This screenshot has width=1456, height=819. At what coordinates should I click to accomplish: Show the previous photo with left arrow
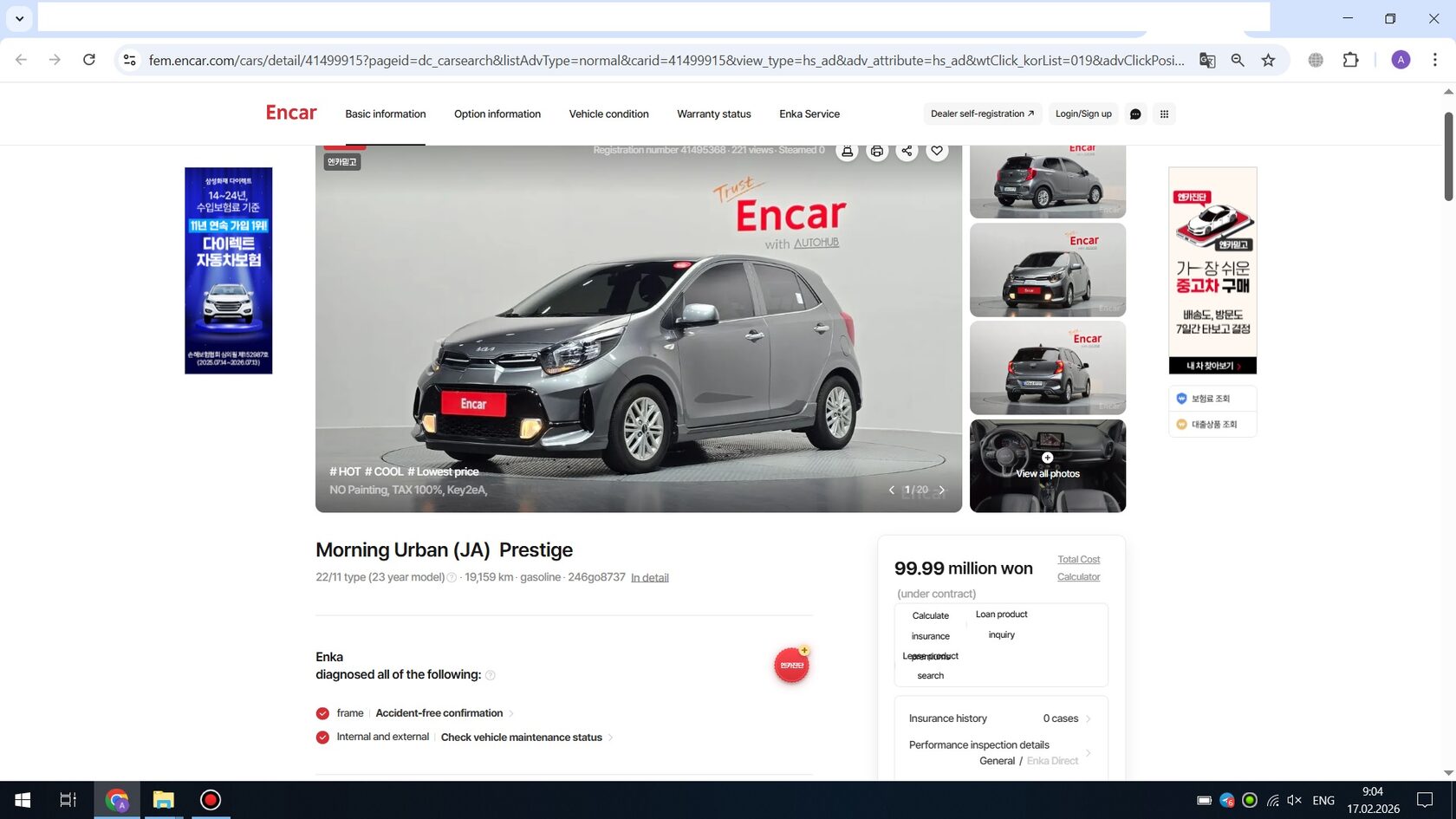click(892, 490)
